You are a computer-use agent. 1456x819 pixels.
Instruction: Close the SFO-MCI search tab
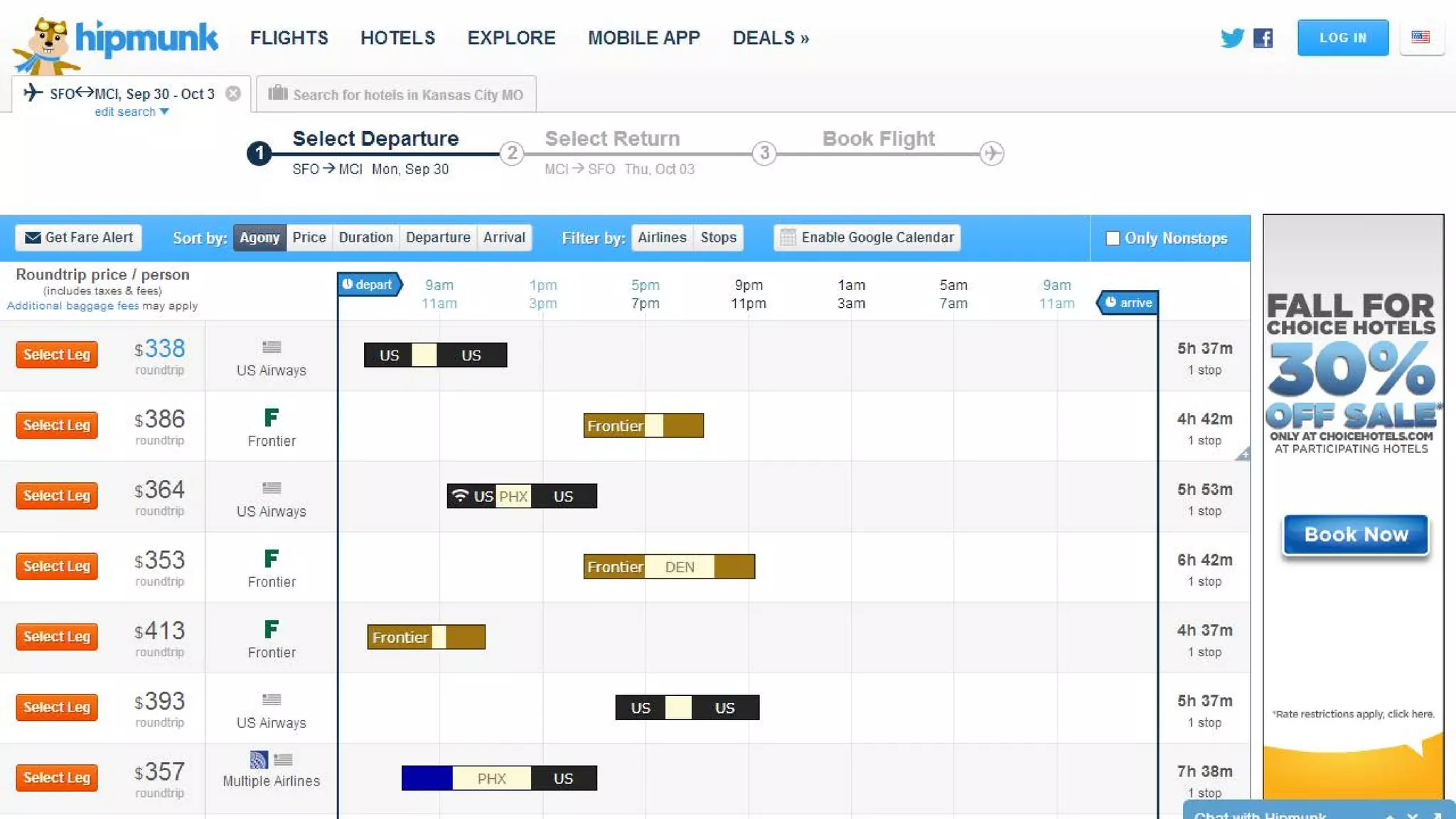click(x=233, y=94)
